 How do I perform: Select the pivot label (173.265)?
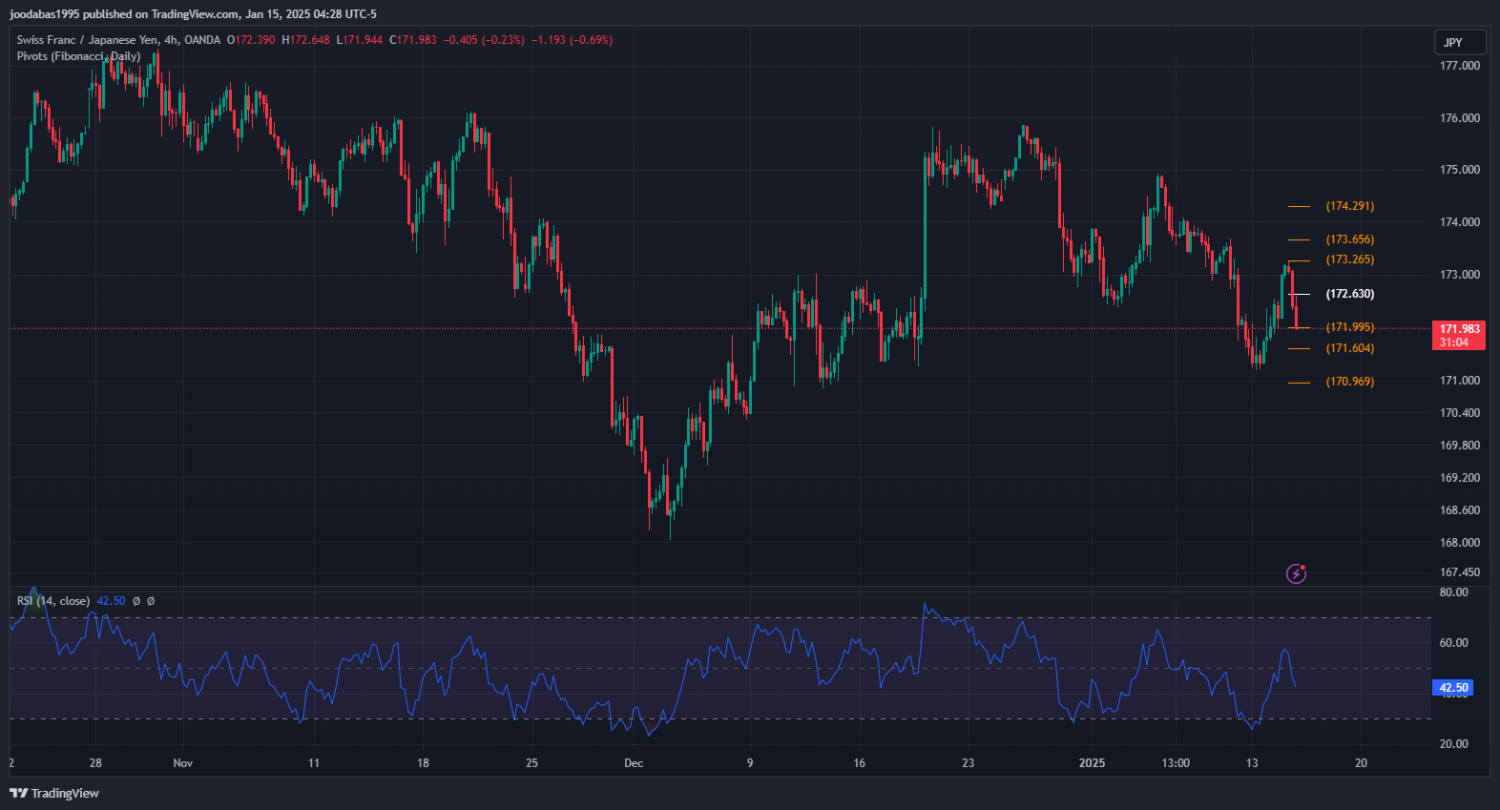point(1350,260)
